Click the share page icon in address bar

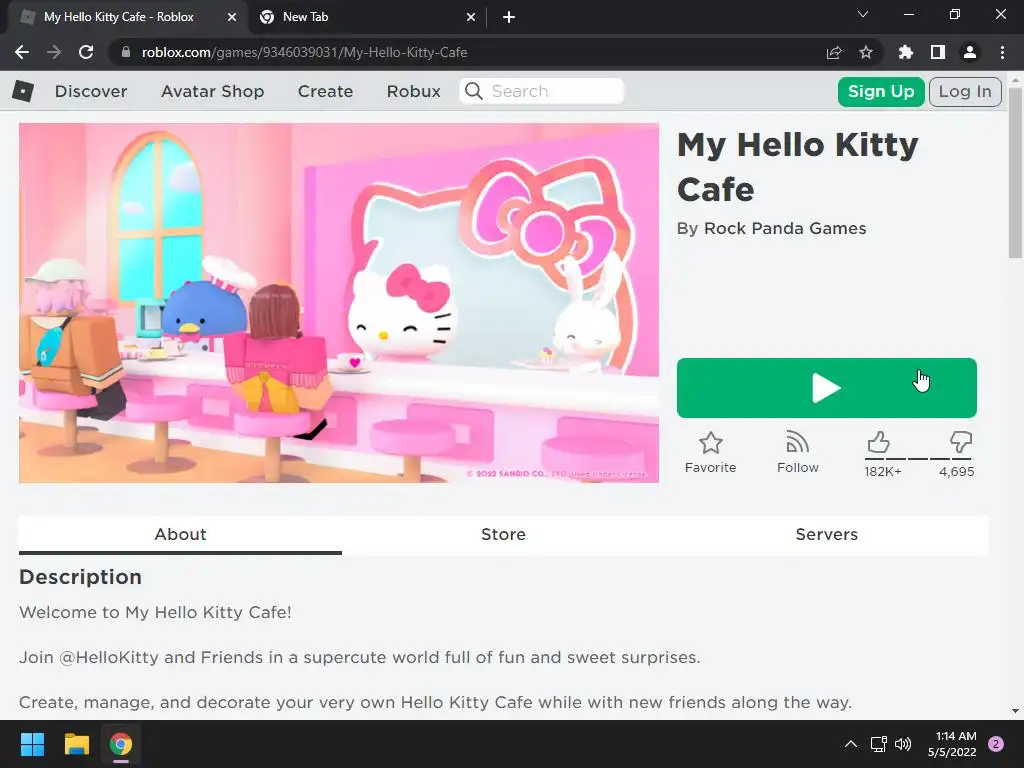pos(833,52)
